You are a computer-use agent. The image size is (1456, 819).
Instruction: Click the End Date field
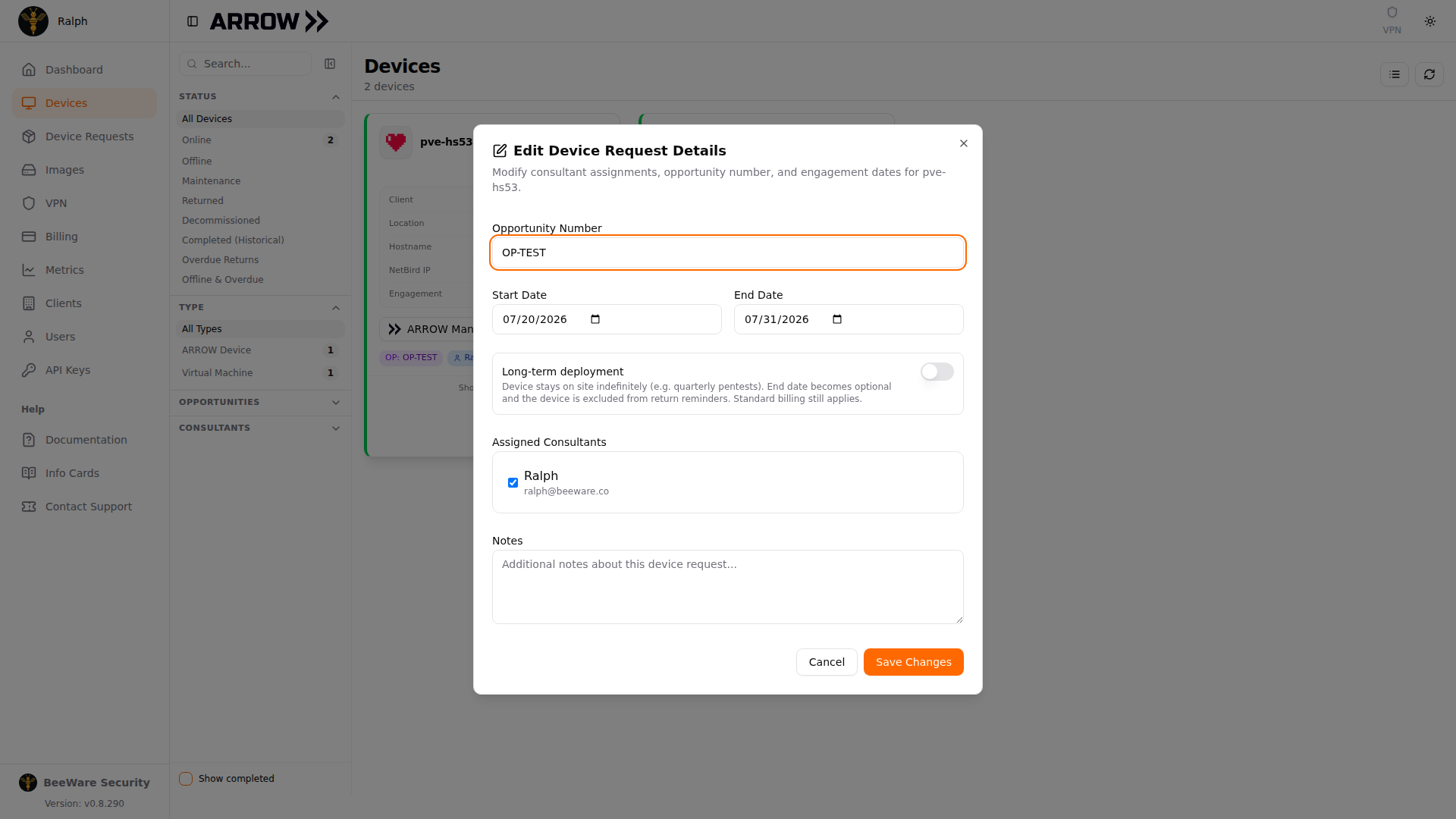pos(849,319)
